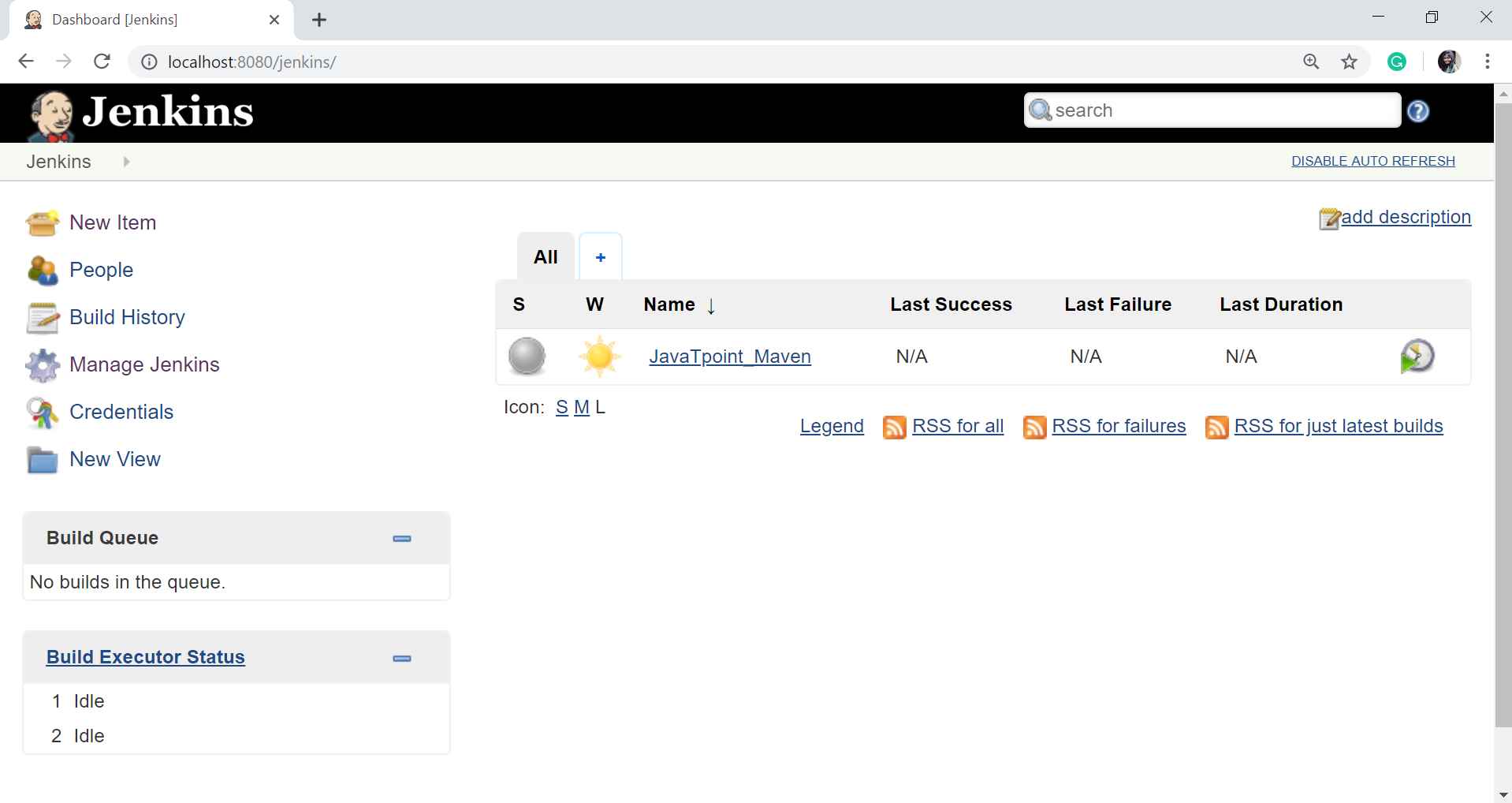The width and height of the screenshot is (1512, 803).
Task: Click the Last Failure column header
Action: (1118, 304)
